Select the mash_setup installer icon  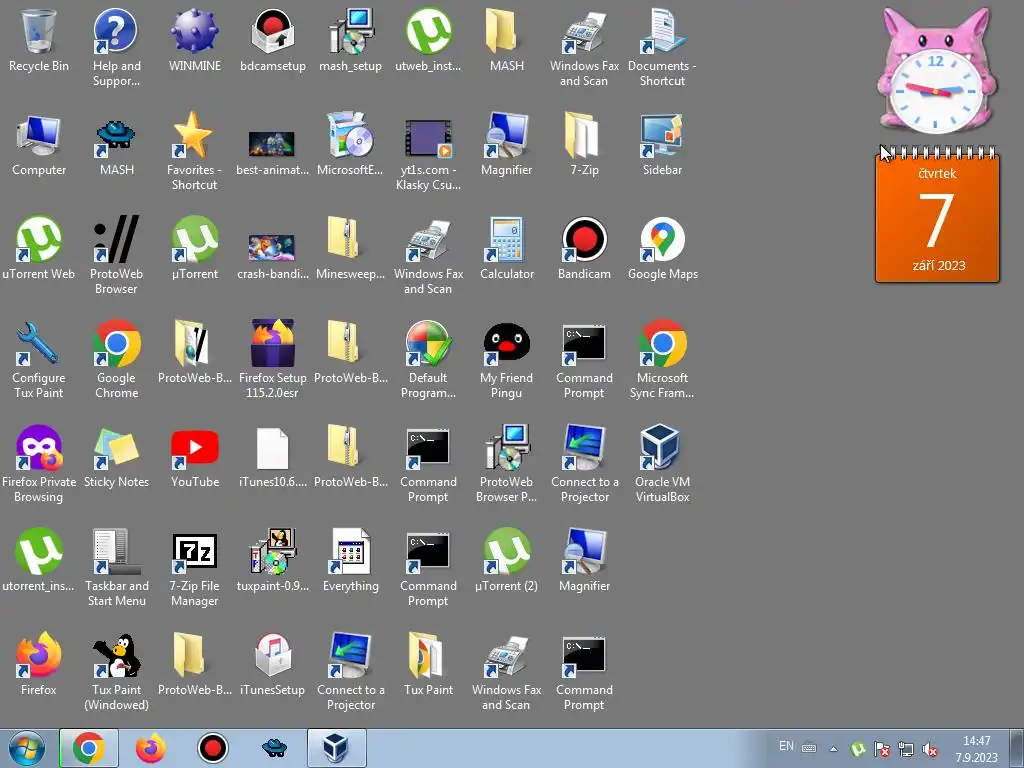[350, 40]
